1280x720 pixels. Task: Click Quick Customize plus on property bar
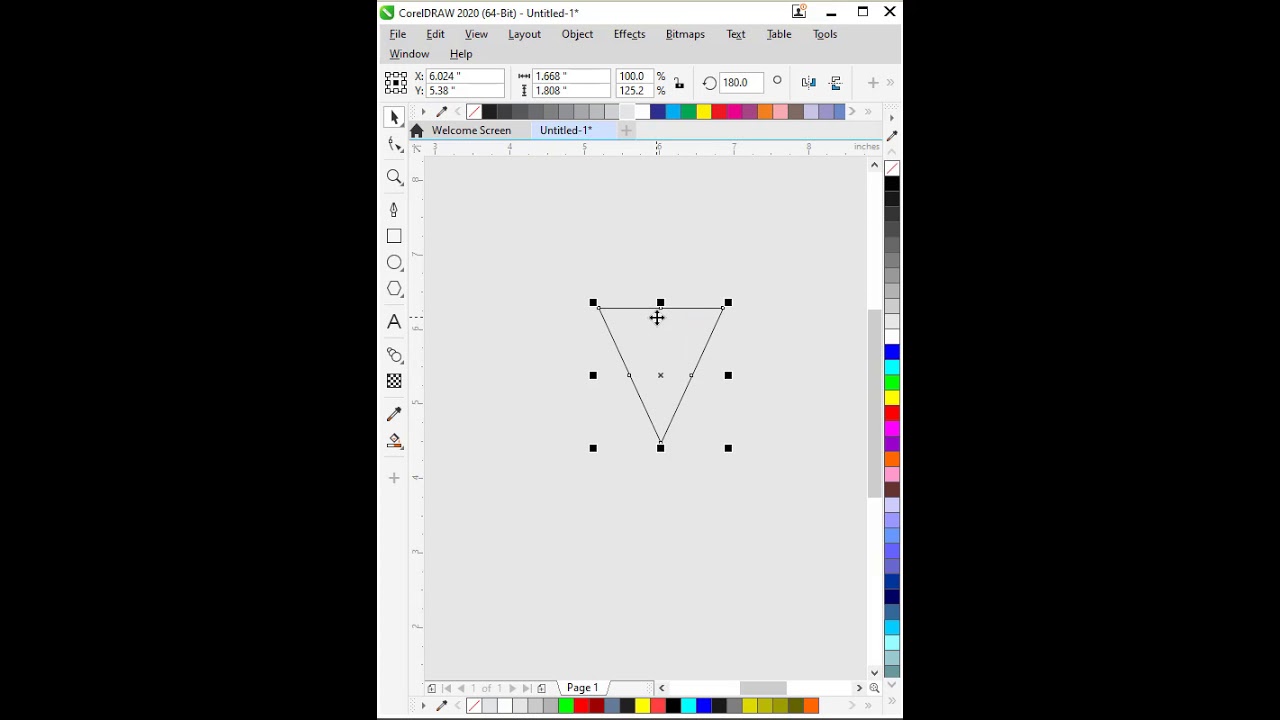click(873, 83)
